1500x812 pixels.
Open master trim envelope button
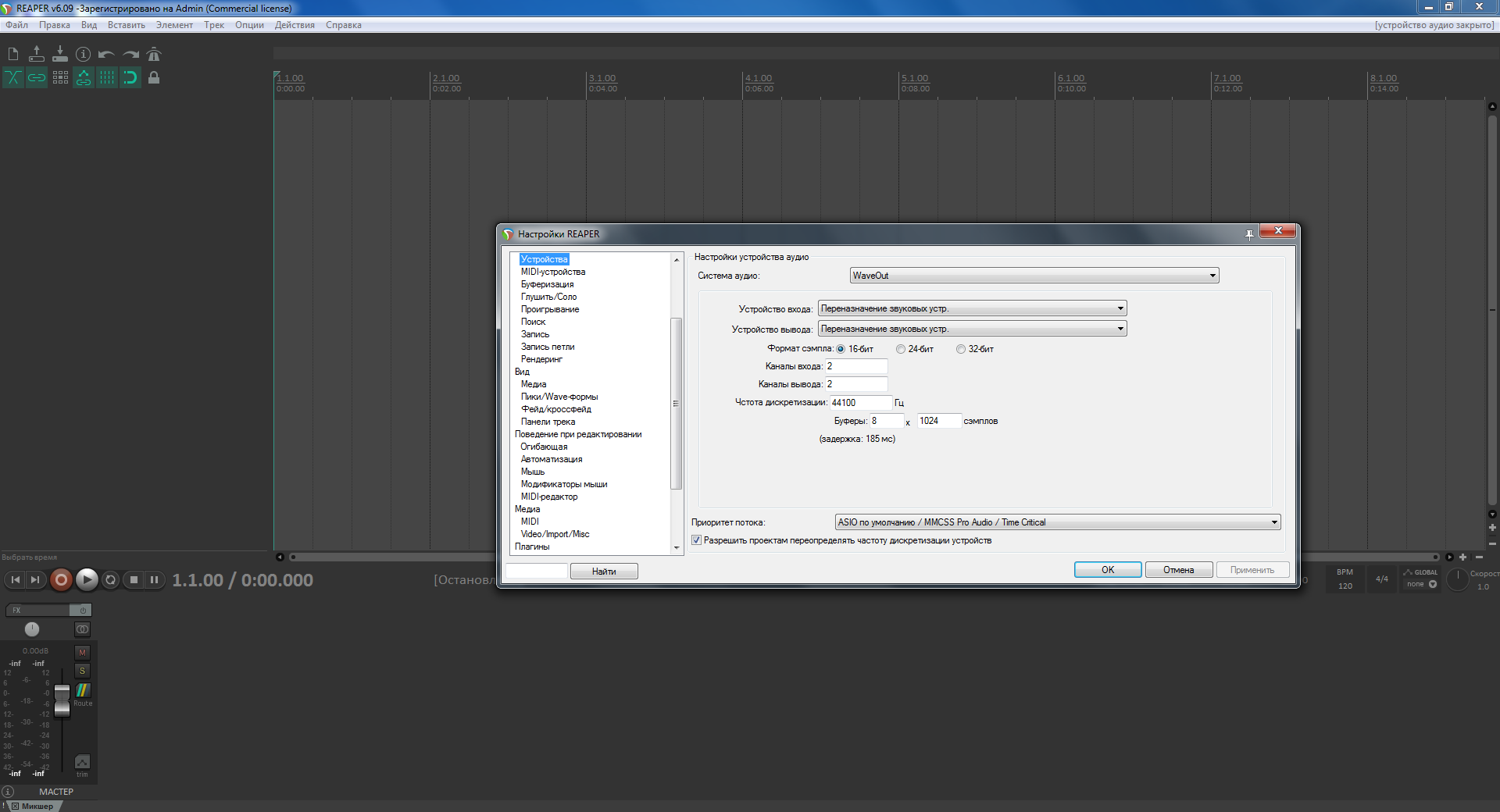point(82,764)
